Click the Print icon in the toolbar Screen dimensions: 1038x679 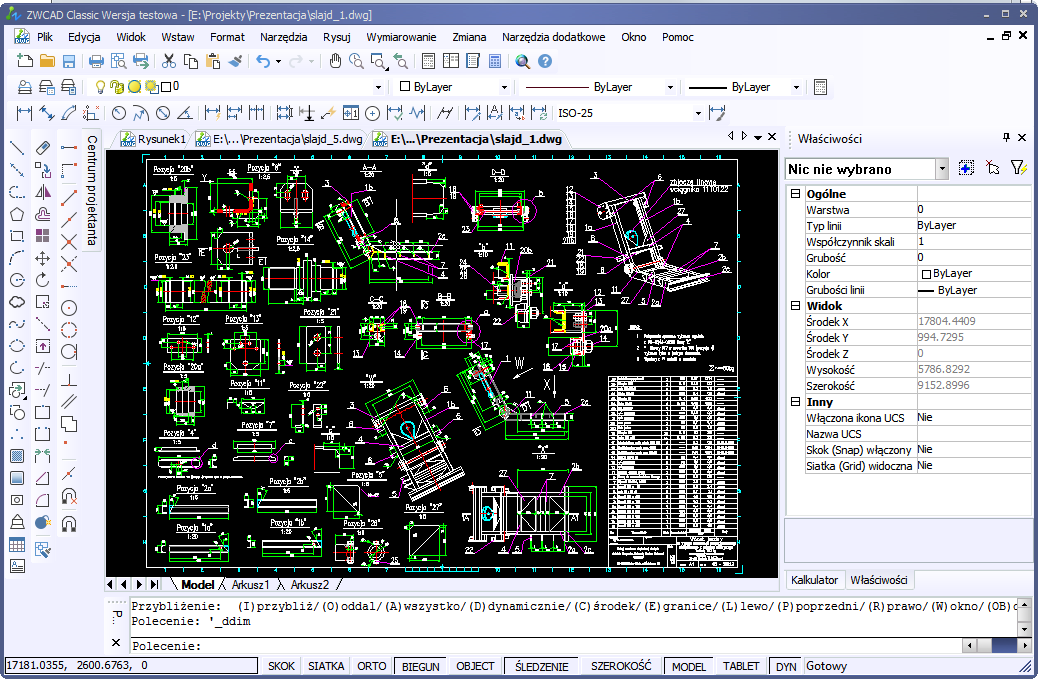tap(96, 61)
